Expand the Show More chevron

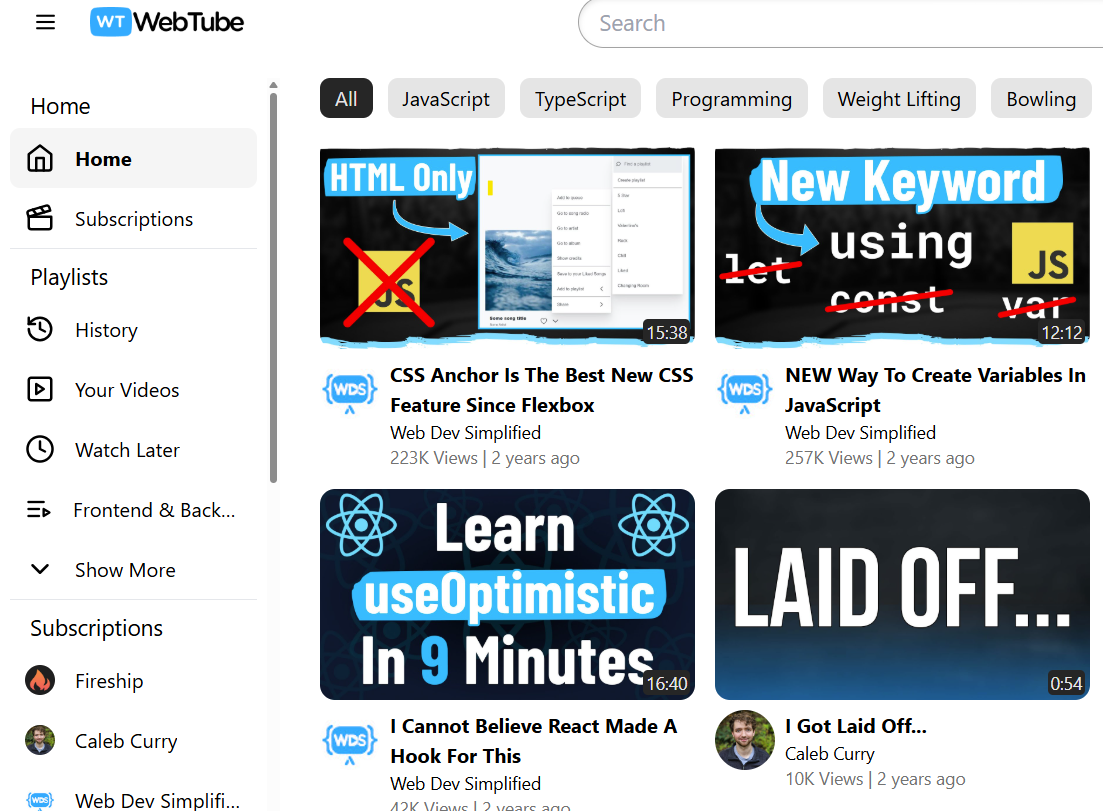pyautogui.click(x=40, y=569)
